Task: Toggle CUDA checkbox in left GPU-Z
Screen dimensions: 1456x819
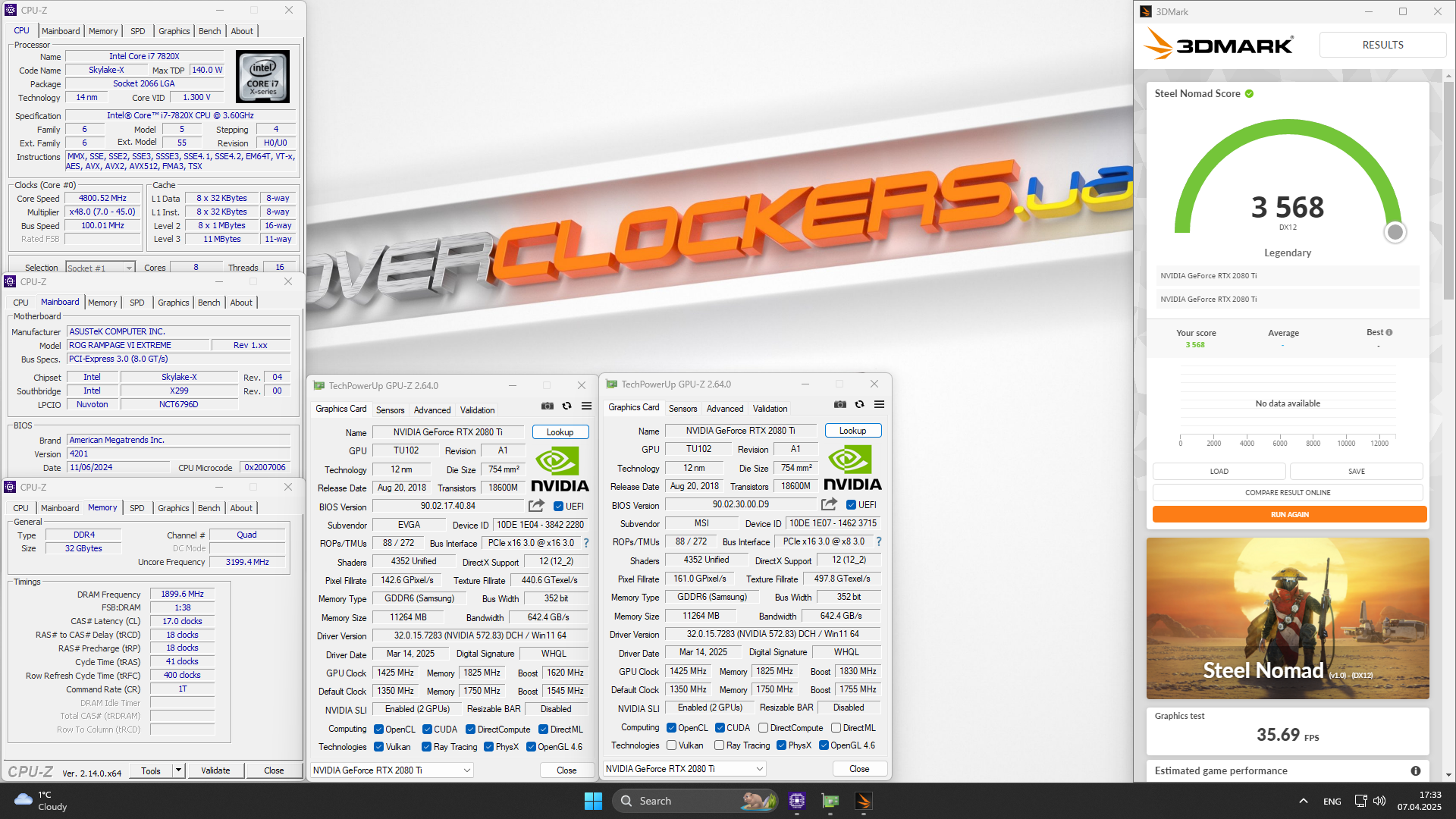Action: pyautogui.click(x=427, y=730)
